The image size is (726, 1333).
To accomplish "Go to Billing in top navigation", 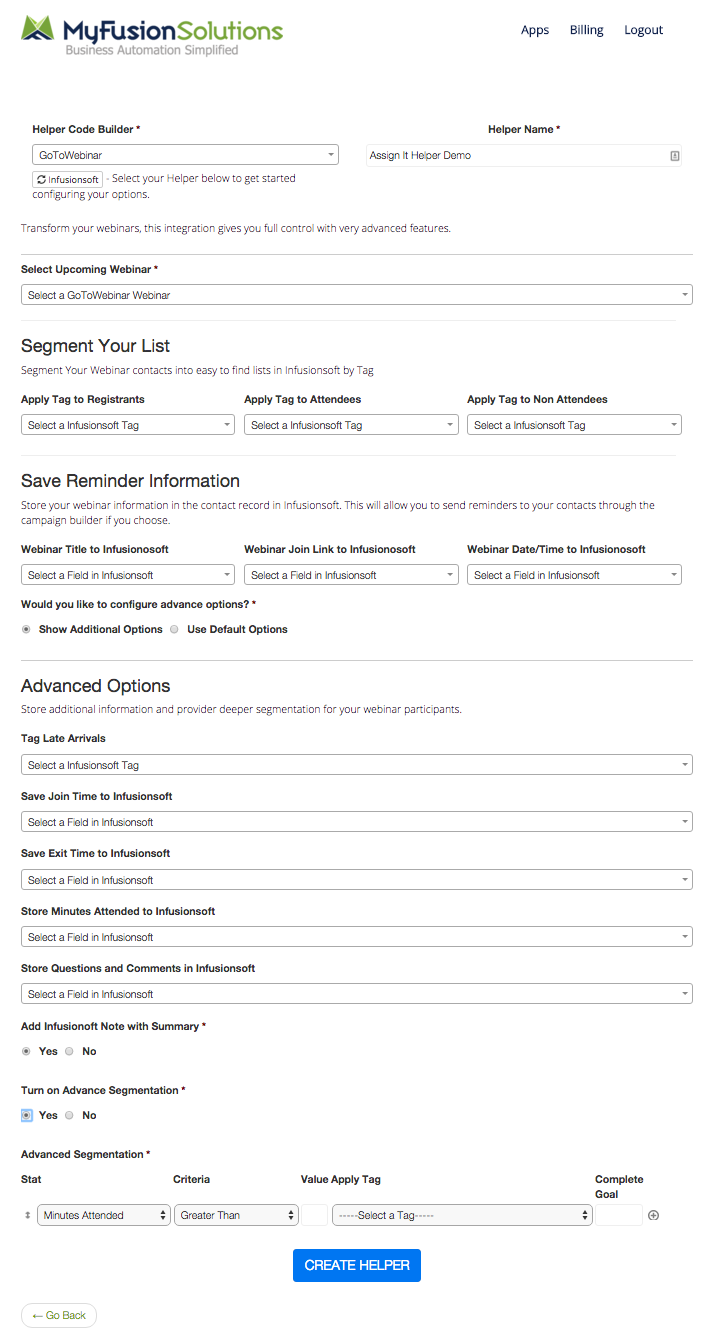I will pyautogui.click(x=587, y=30).
